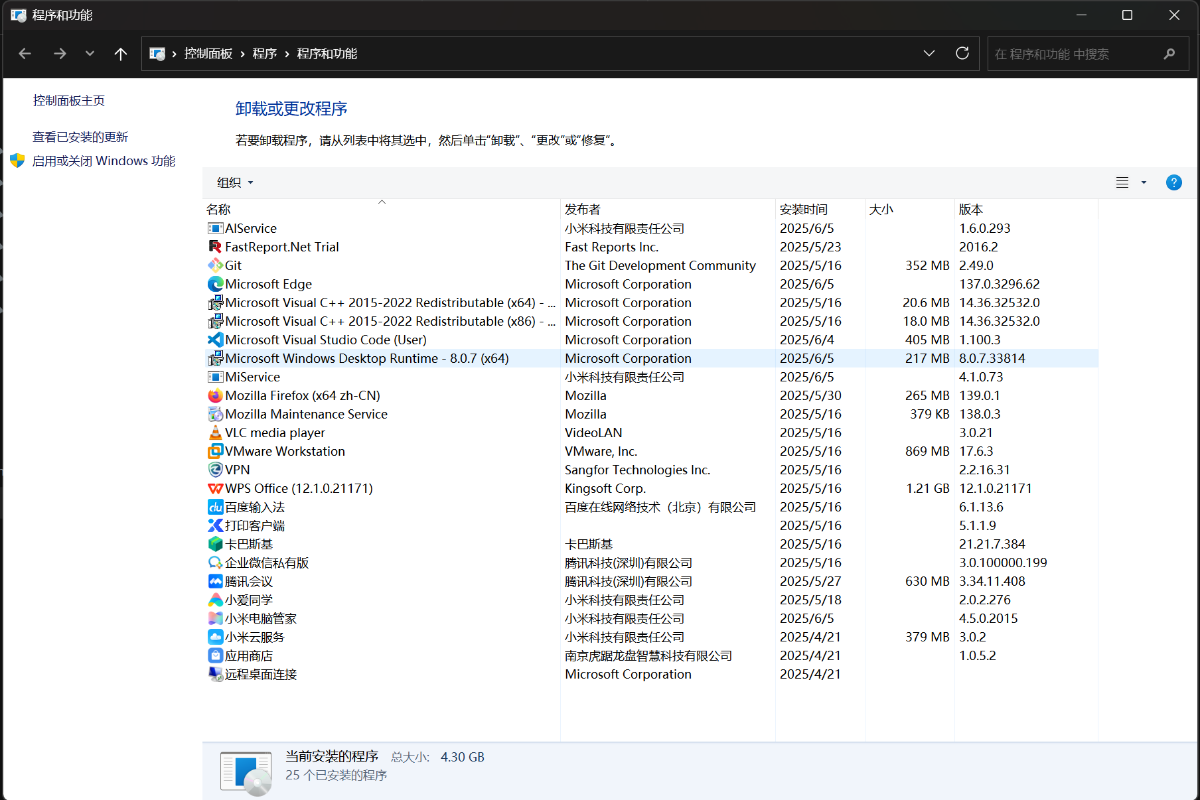1200x800 pixels.
Task: Click the 打印客户端 icon
Action: (x=215, y=525)
